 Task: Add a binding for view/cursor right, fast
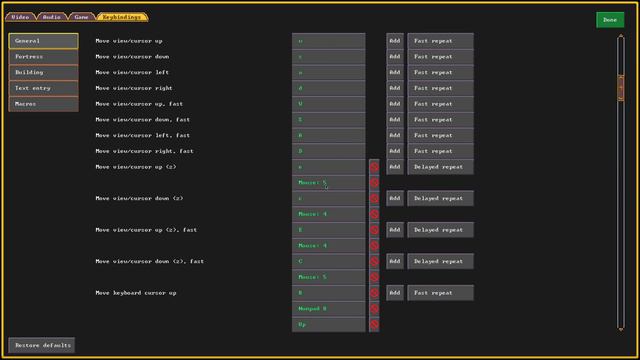(395, 151)
